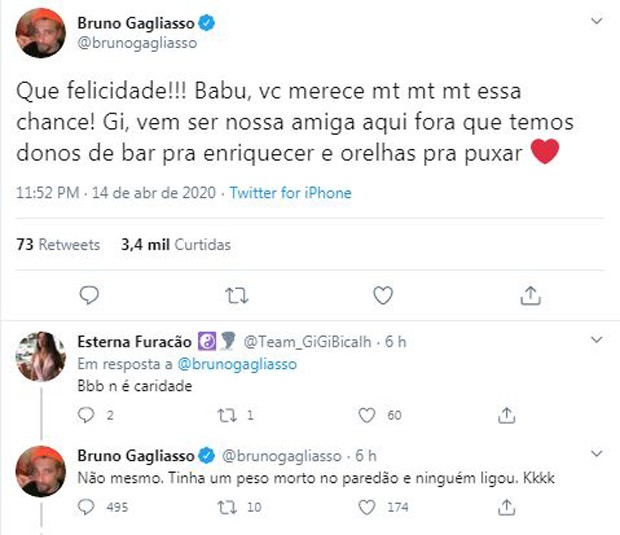Viewport: 620px width, 535px height.
Task: Open the Twitter for iPhone link
Action: click(290, 193)
